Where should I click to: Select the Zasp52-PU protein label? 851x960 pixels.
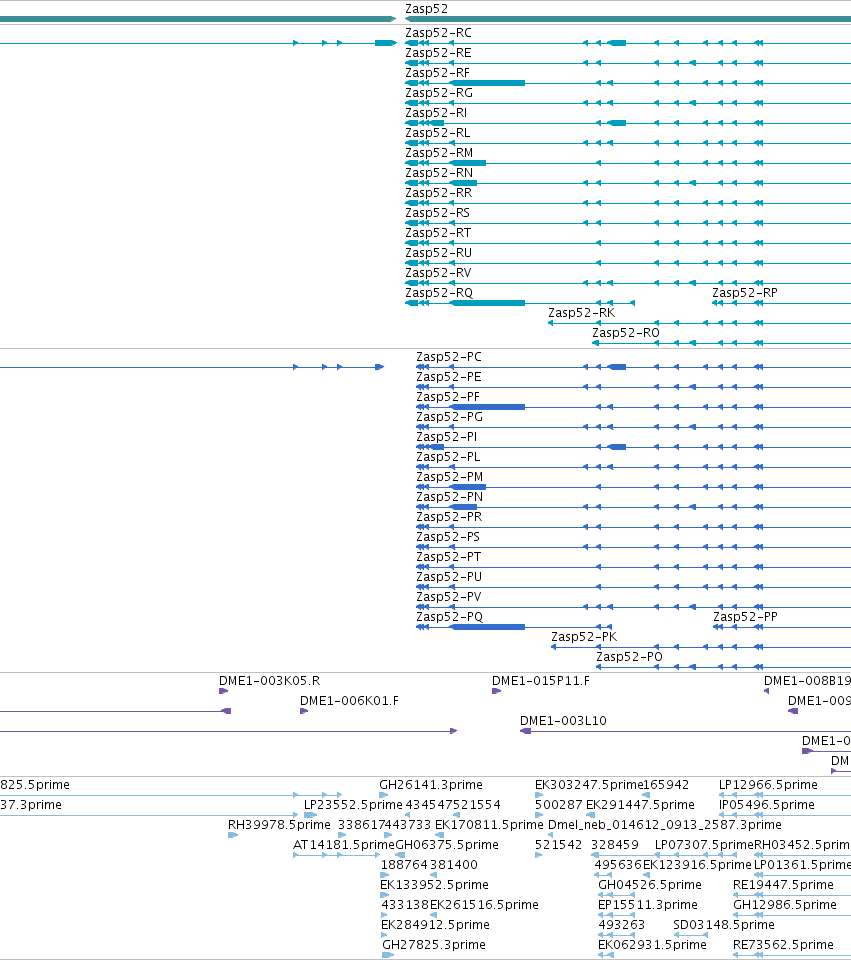(449, 577)
